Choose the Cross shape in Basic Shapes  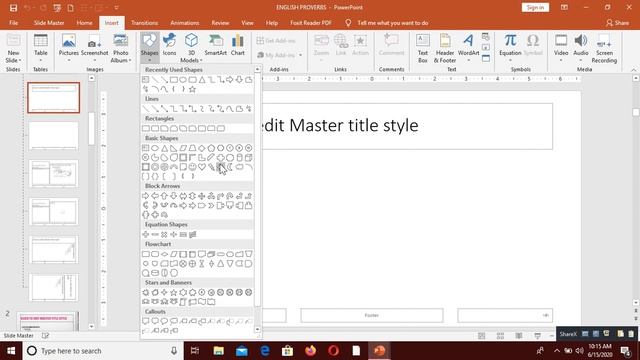[220, 158]
